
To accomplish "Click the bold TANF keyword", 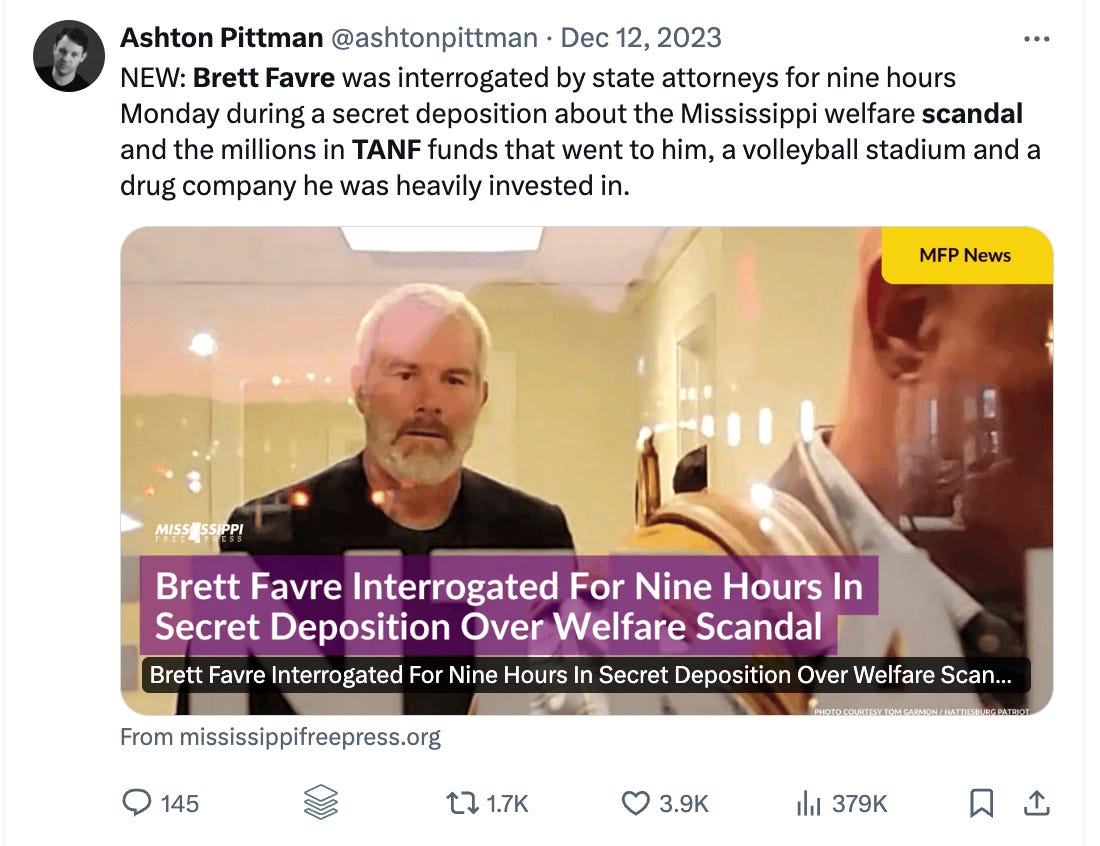I will tap(387, 149).
